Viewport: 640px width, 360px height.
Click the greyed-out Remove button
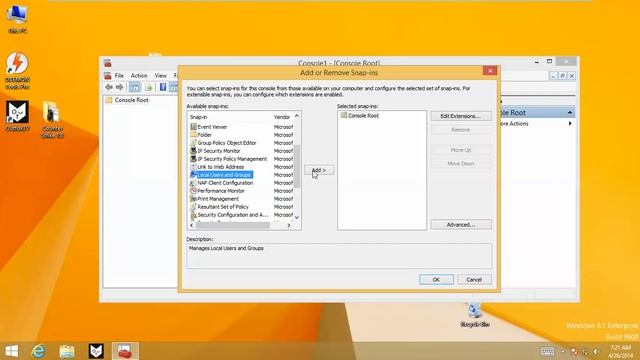point(460,130)
